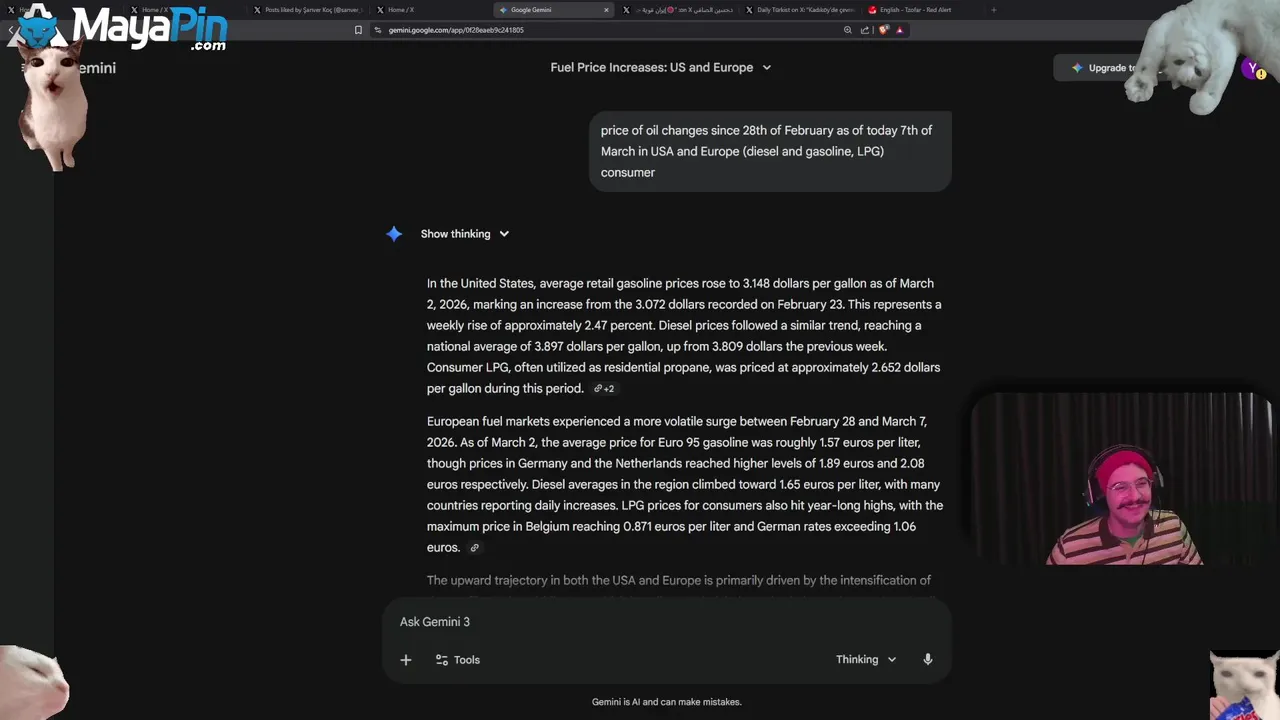Open the conversation title dropdown menu
The width and height of the screenshot is (1280, 720).
point(767,68)
